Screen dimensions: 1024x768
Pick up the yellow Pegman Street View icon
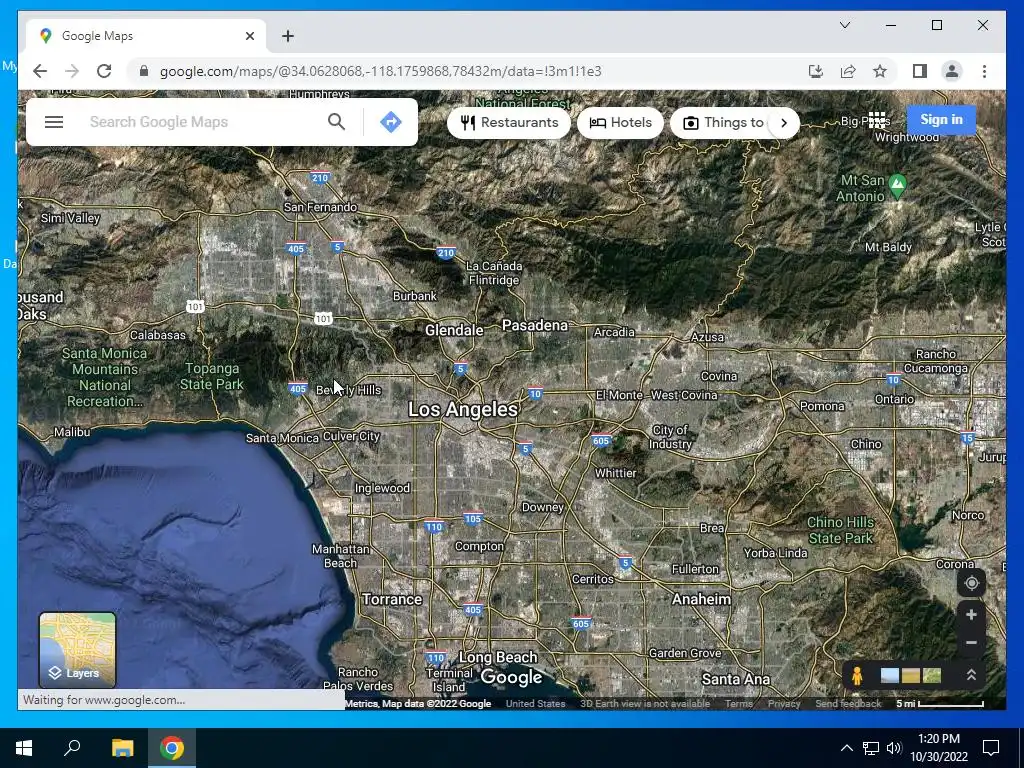click(857, 675)
